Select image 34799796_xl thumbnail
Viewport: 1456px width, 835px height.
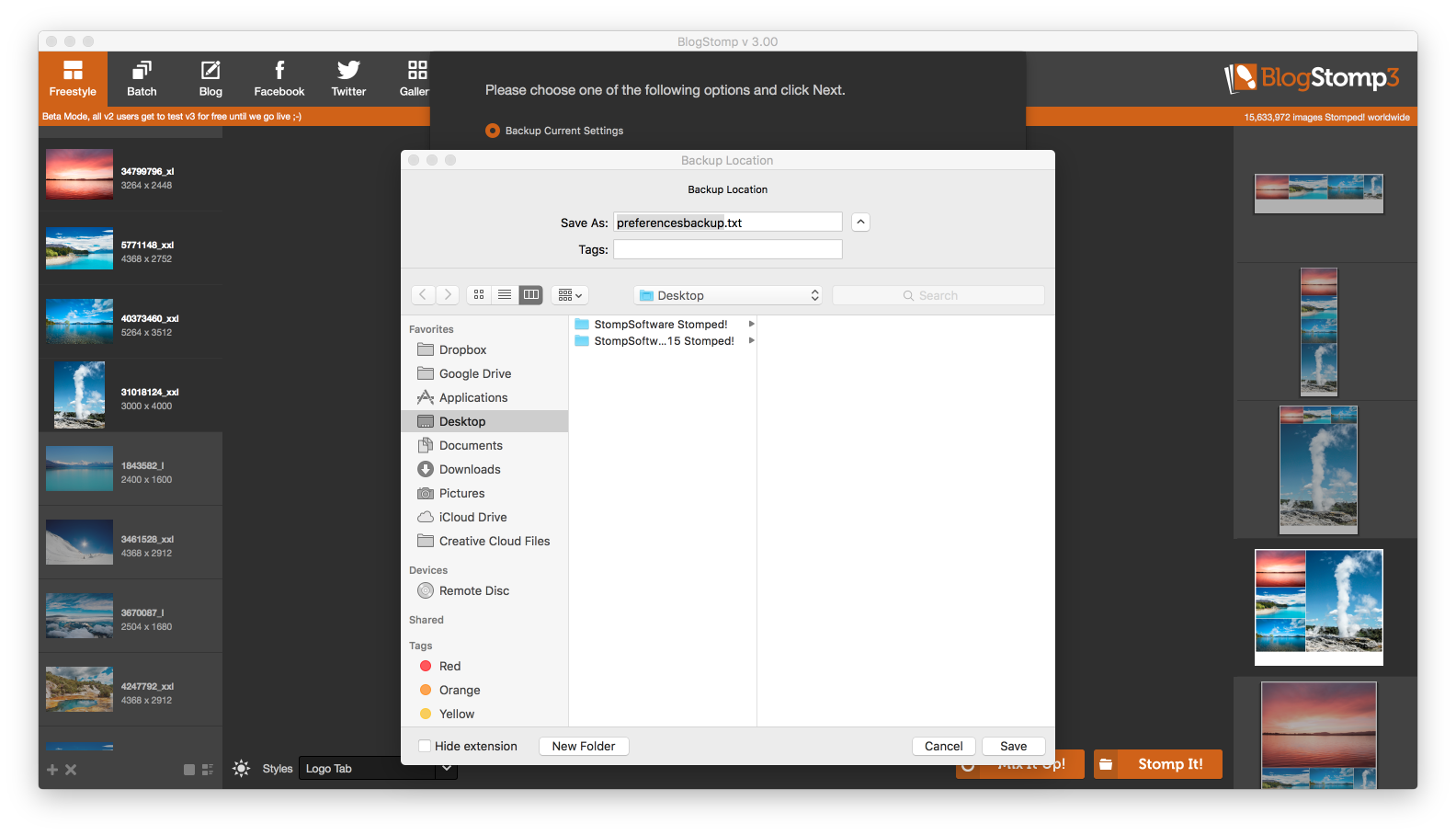pyautogui.click(x=80, y=175)
